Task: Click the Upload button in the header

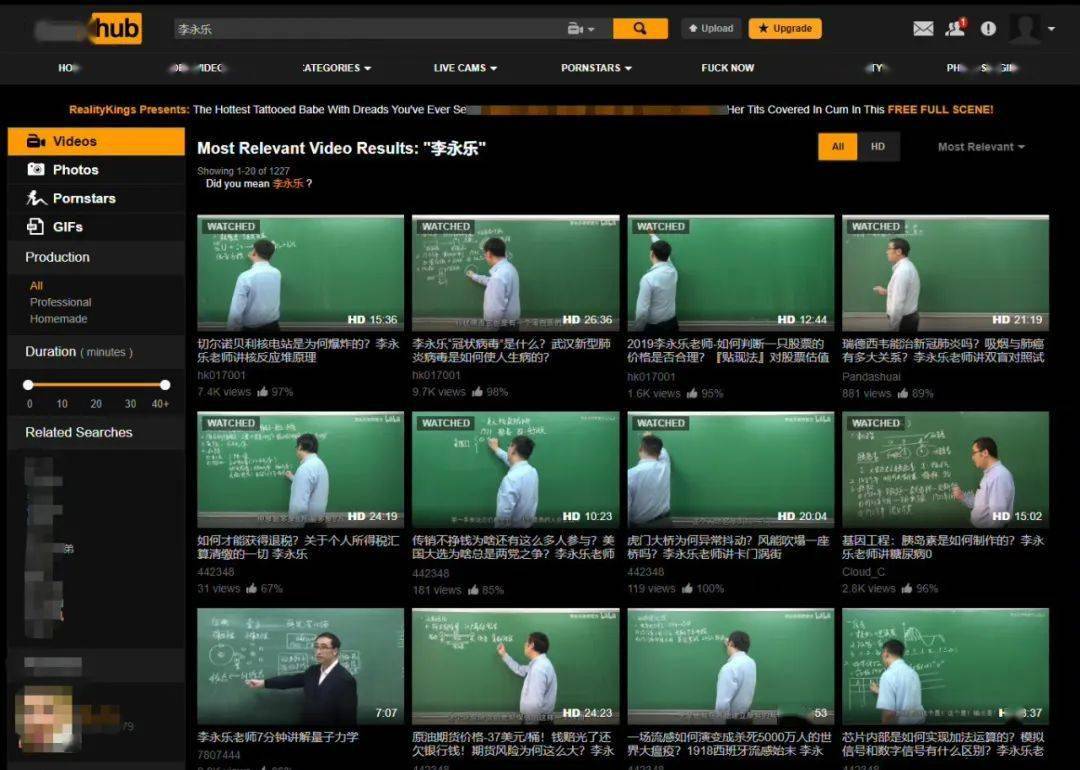Action: 711,29
